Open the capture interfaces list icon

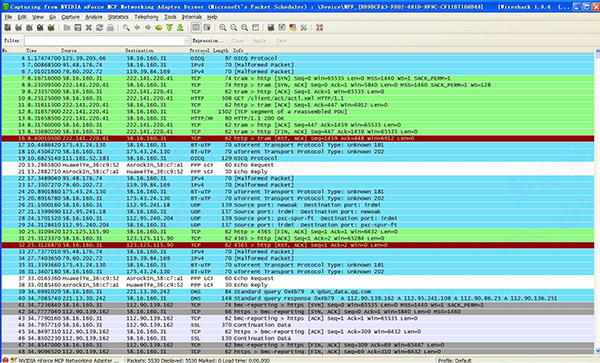click(7, 28)
